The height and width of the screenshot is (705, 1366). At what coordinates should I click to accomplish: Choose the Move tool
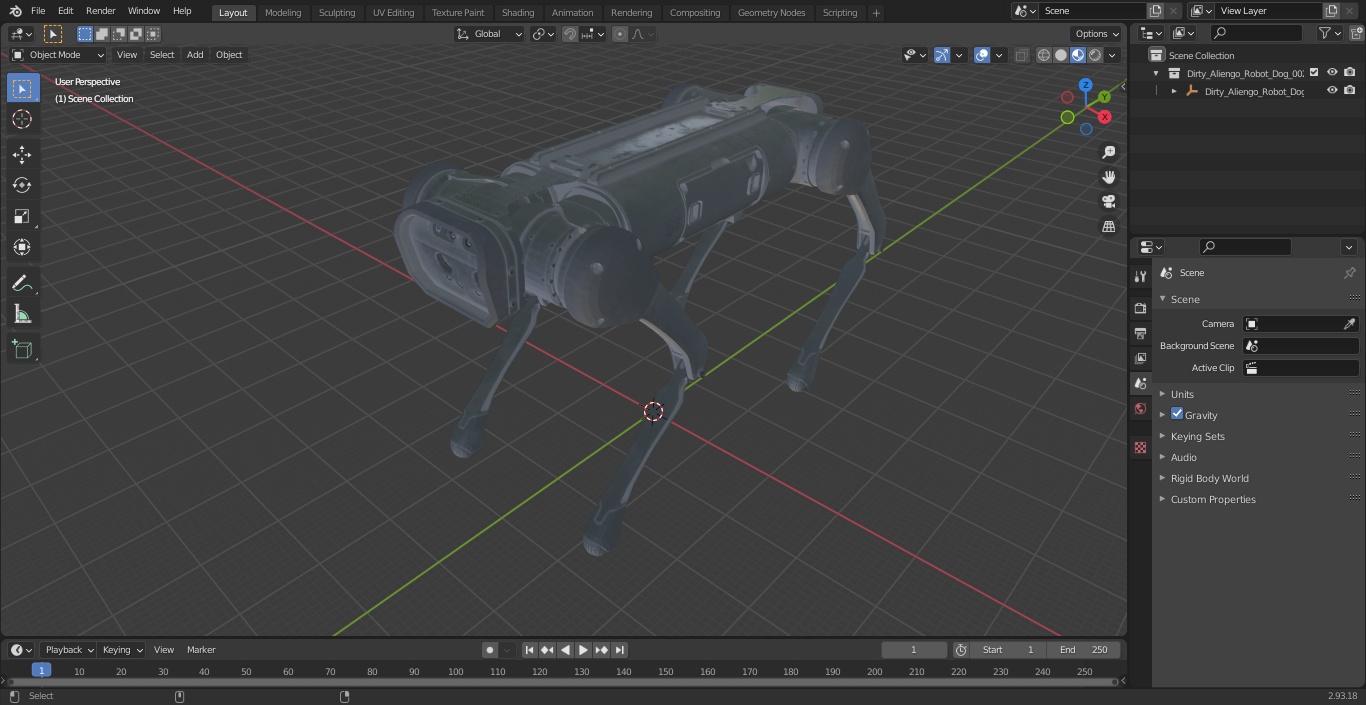click(22, 154)
